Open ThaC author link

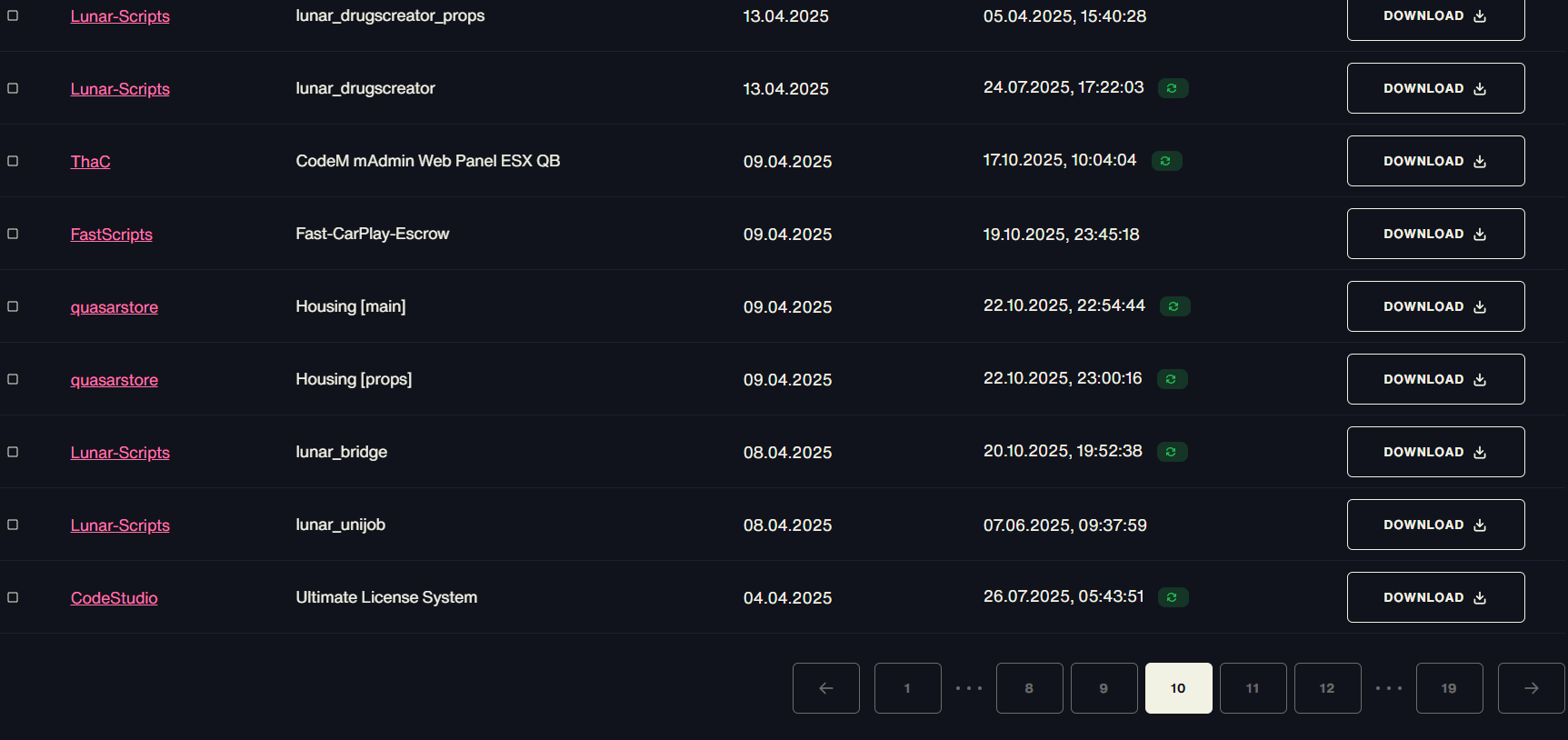(x=91, y=162)
